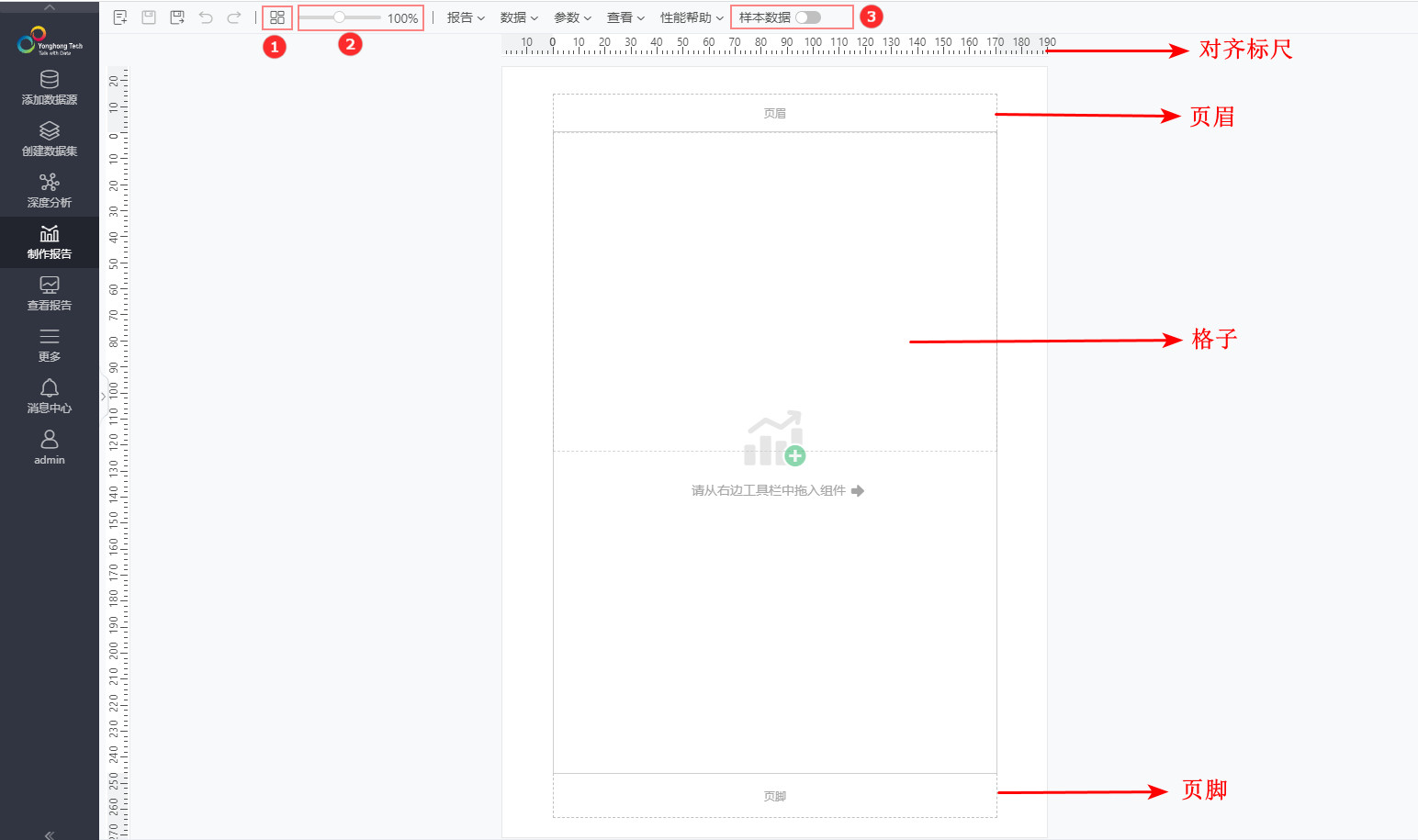Click the 请从右边工具栏中拖入组件 hint text

pyautogui.click(x=768, y=491)
